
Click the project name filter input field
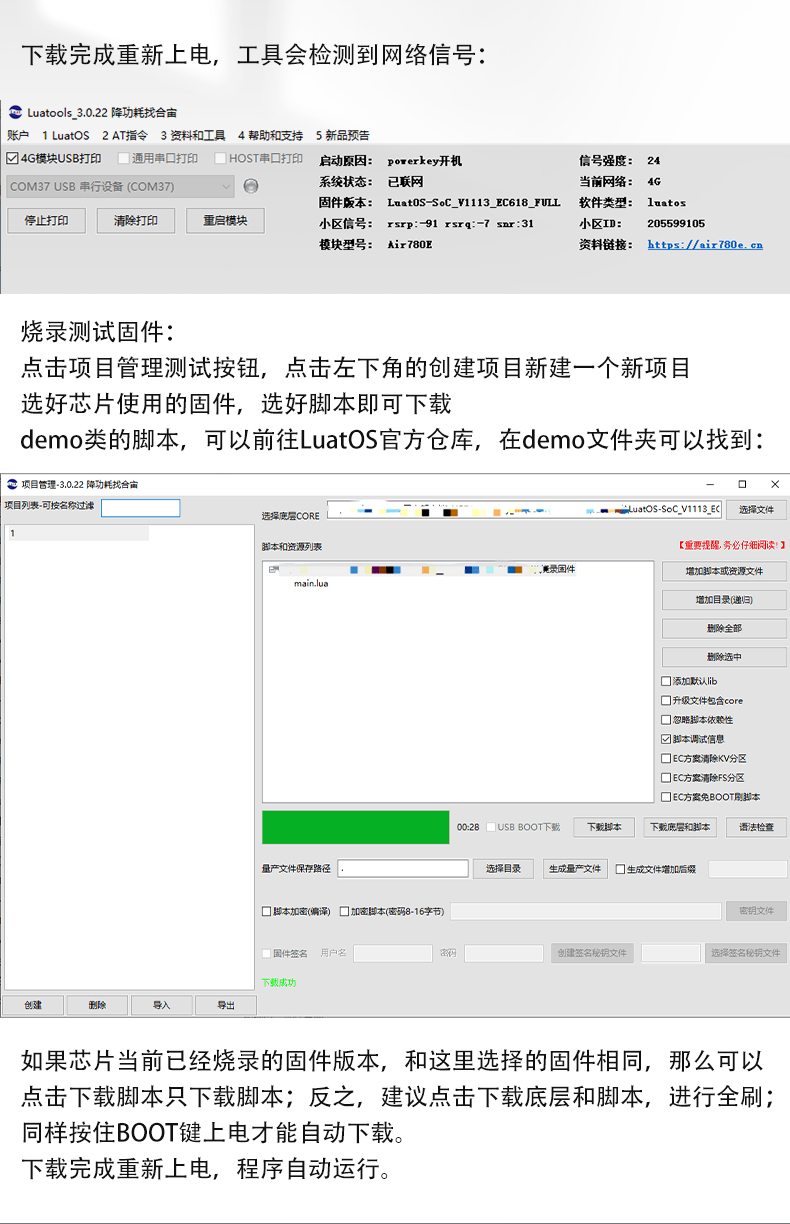(140, 508)
